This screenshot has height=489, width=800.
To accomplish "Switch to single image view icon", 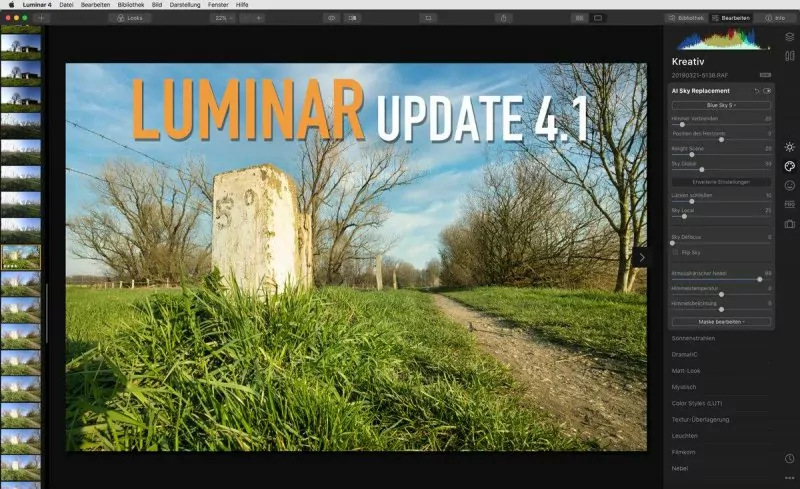I will pyautogui.click(x=597, y=18).
